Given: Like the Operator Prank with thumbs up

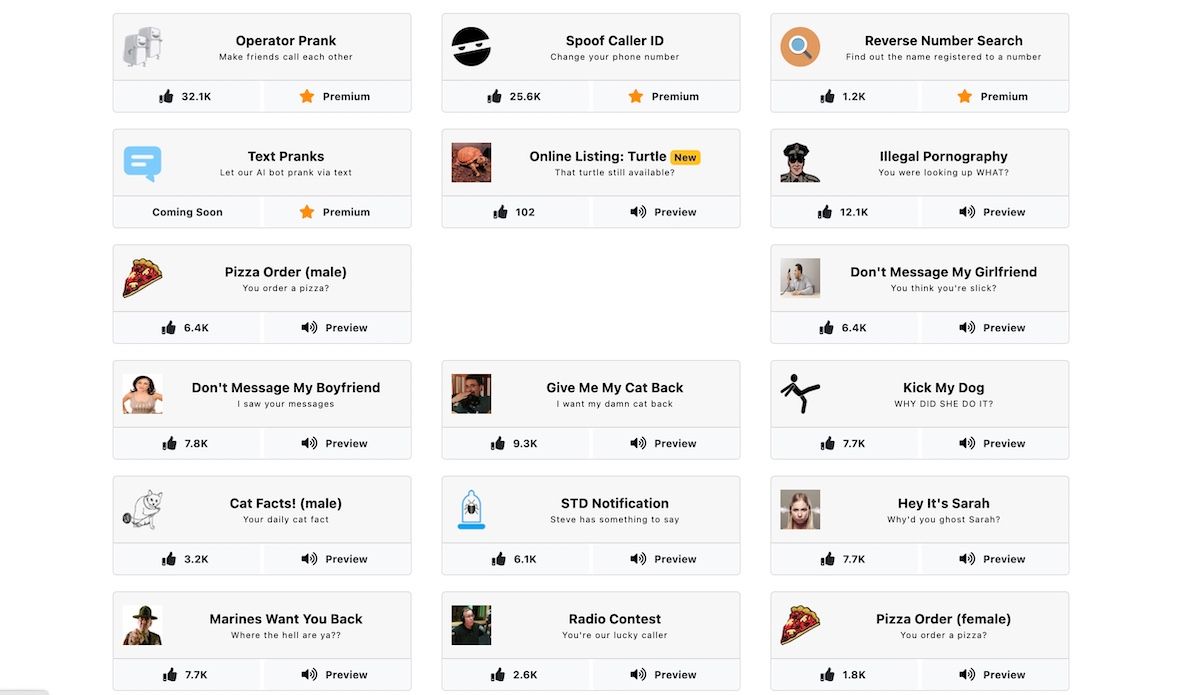Looking at the screenshot, I should point(166,97).
